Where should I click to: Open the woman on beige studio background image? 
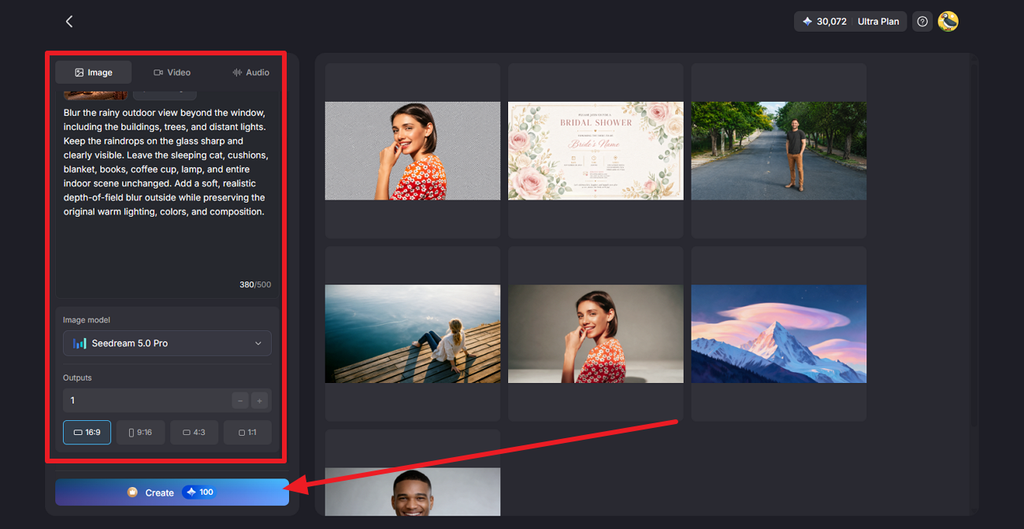coord(596,334)
